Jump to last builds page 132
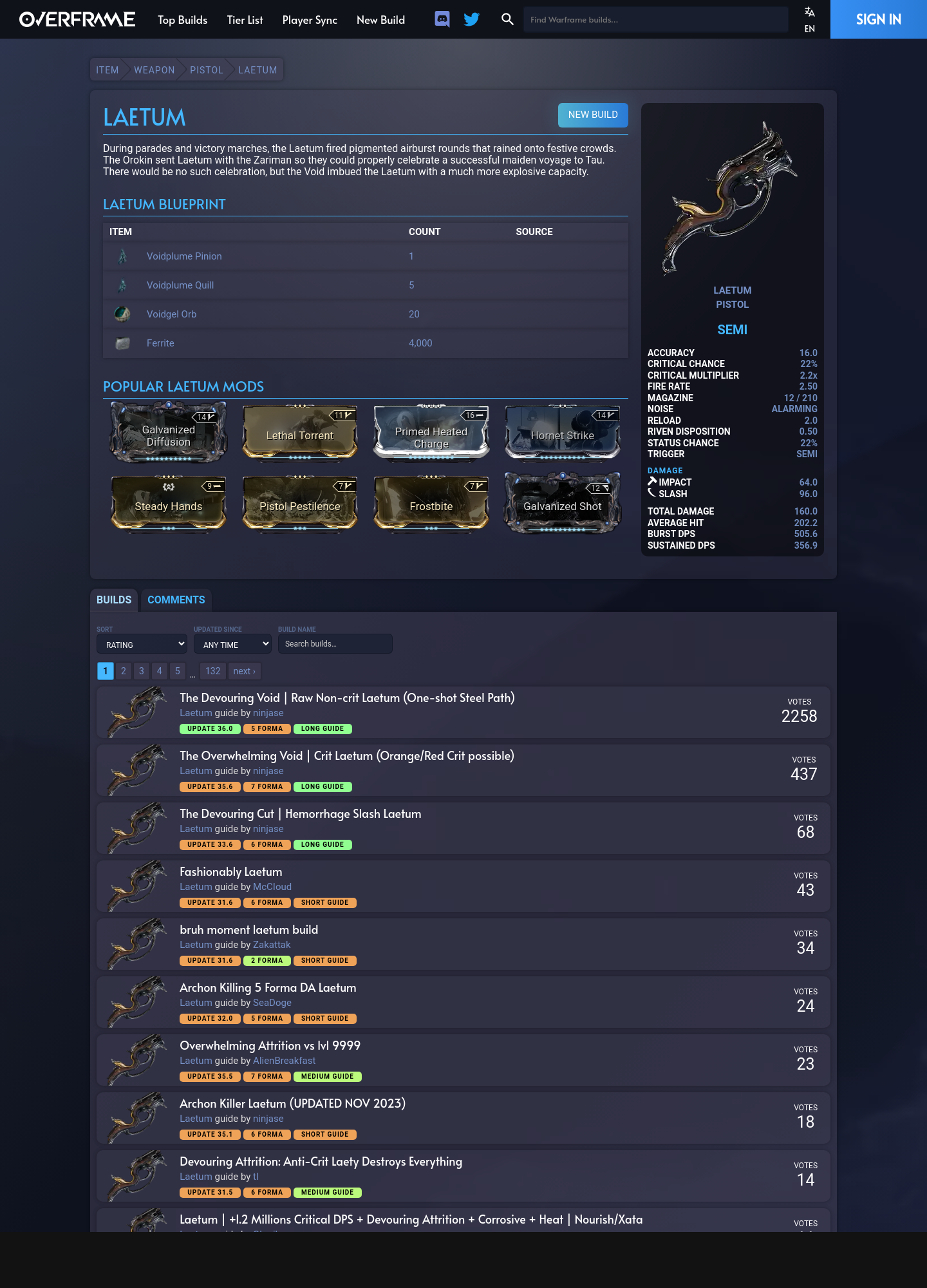The width and height of the screenshot is (927, 1288). [213, 671]
